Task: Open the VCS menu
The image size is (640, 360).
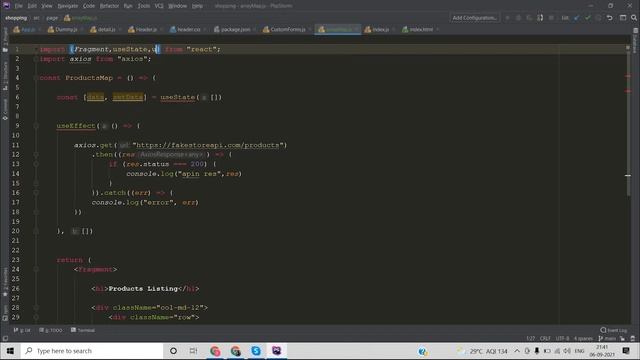Action: click(x=159, y=6)
